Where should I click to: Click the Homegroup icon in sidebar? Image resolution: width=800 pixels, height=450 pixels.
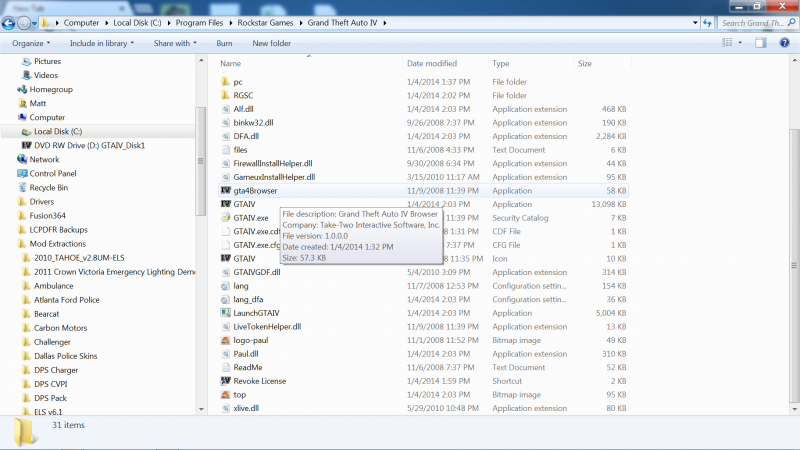[x=22, y=89]
